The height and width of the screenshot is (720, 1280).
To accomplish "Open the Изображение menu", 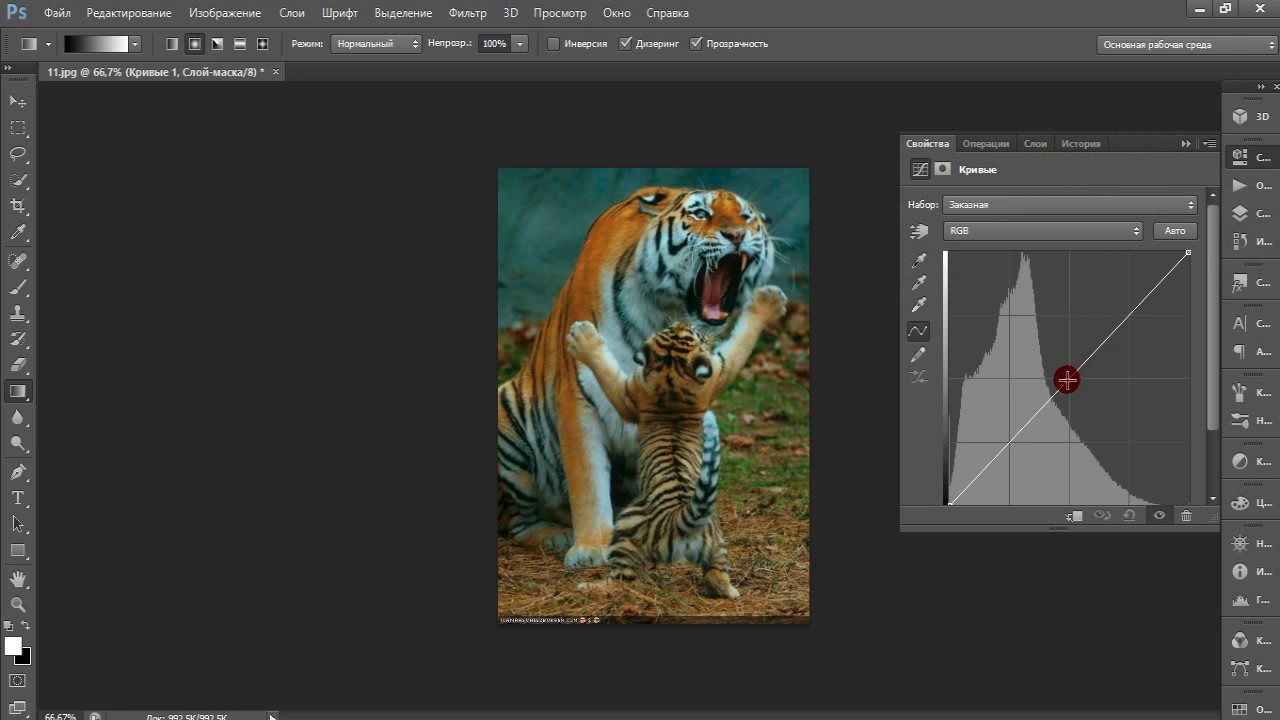I will point(225,13).
